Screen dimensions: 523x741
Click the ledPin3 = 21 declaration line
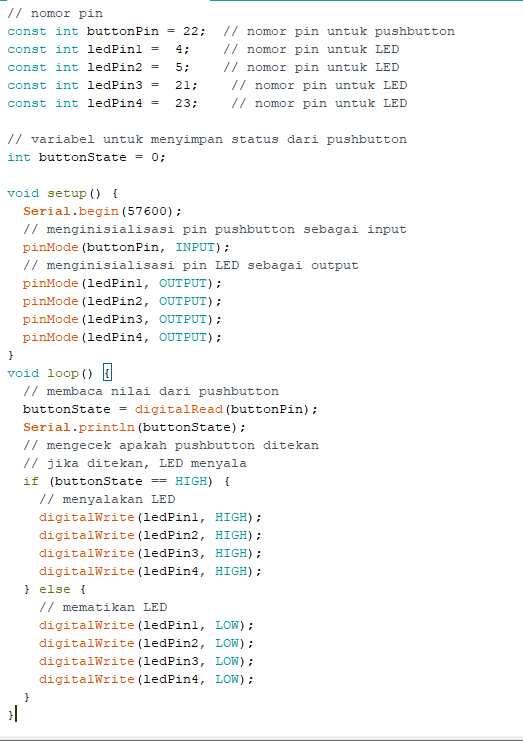click(103, 85)
